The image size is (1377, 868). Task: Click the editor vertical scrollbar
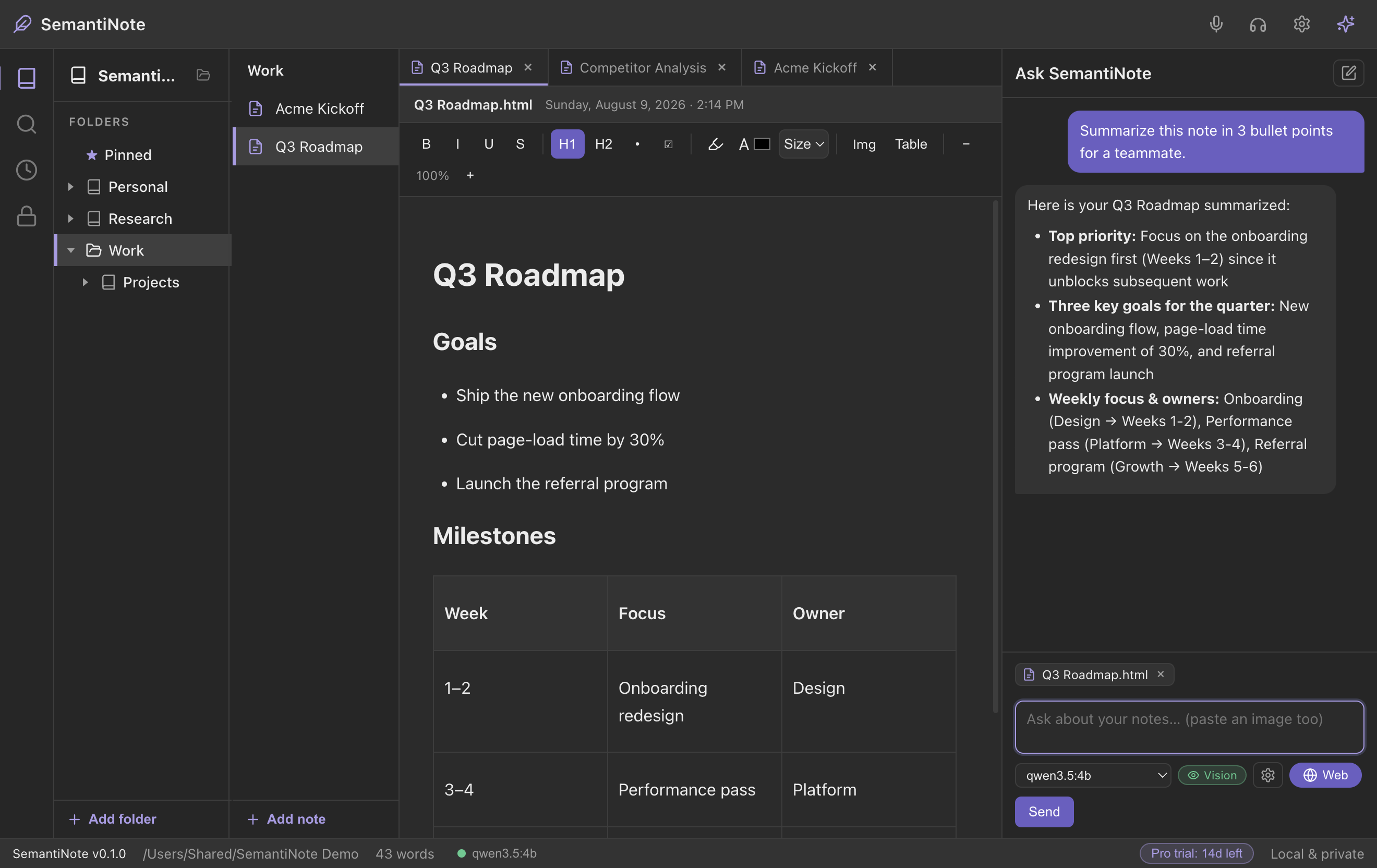click(x=995, y=456)
